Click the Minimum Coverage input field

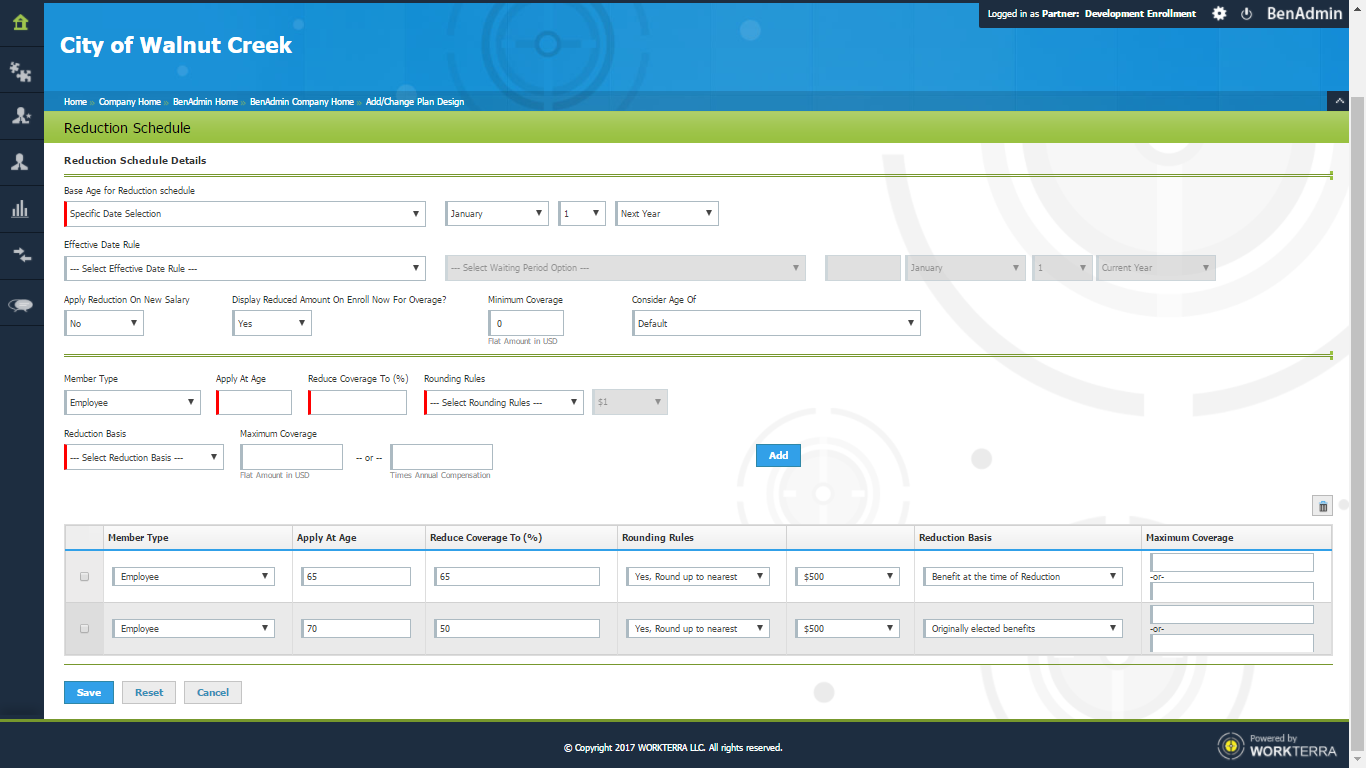(x=526, y=323)
